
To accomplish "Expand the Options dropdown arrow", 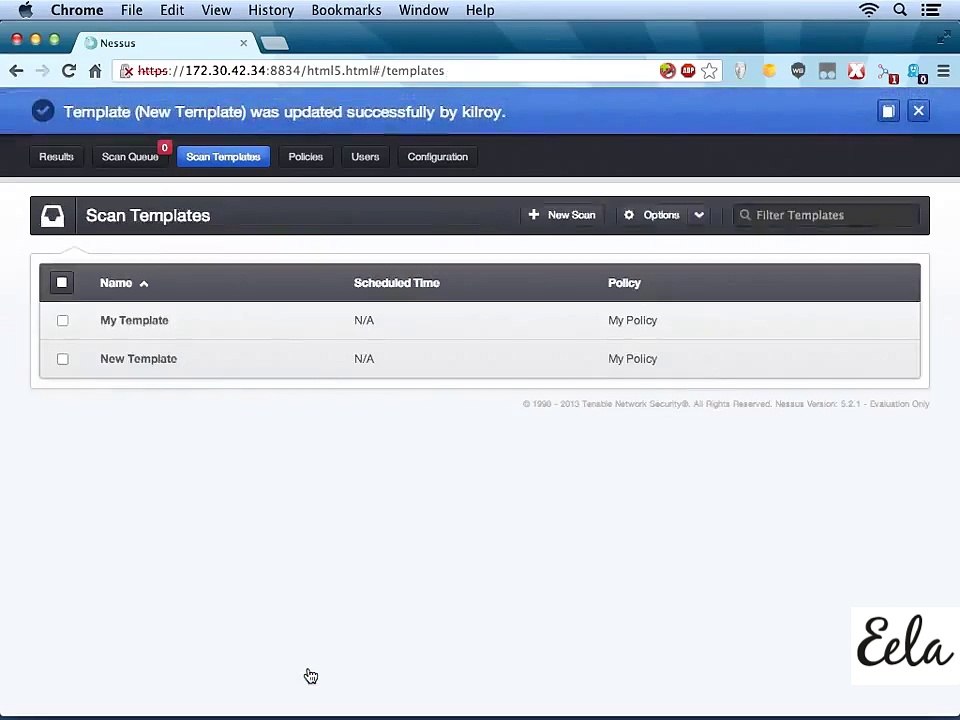I will (x=699, y=215).
